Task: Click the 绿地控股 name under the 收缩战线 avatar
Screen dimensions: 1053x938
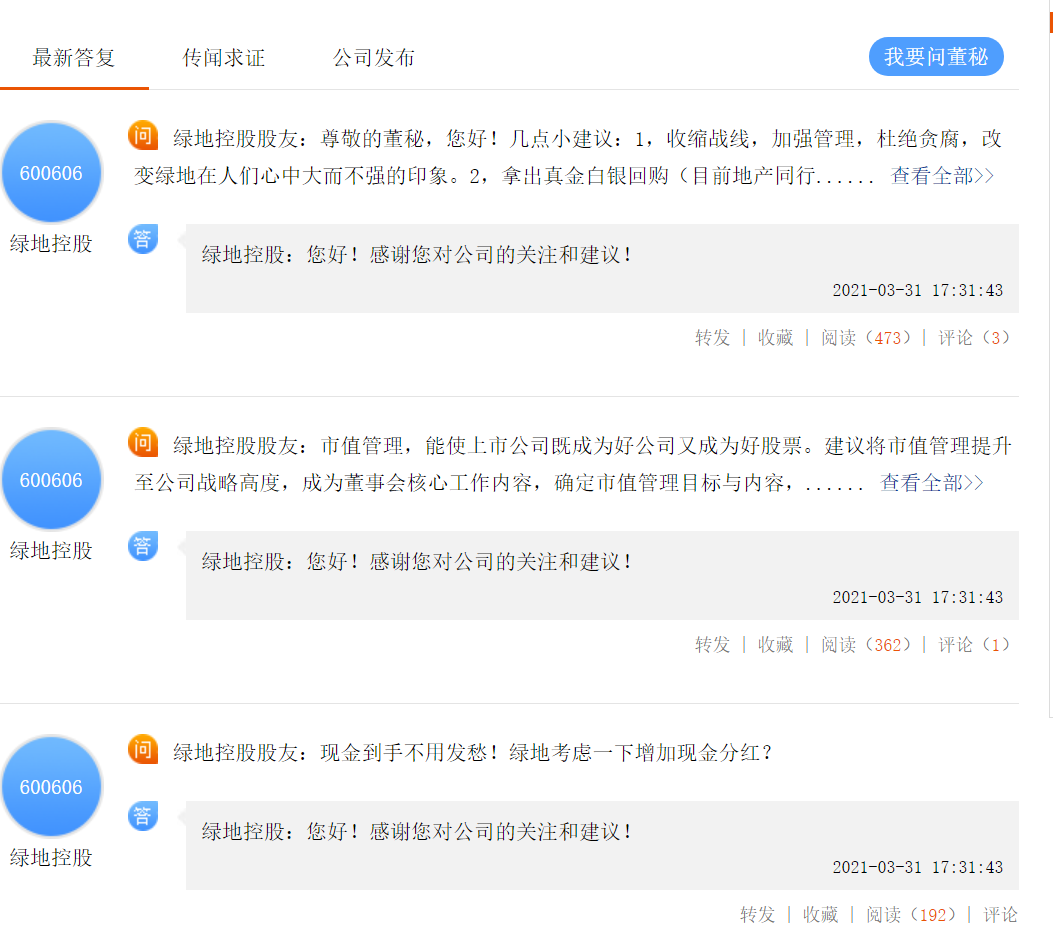Action: (51, 244)
